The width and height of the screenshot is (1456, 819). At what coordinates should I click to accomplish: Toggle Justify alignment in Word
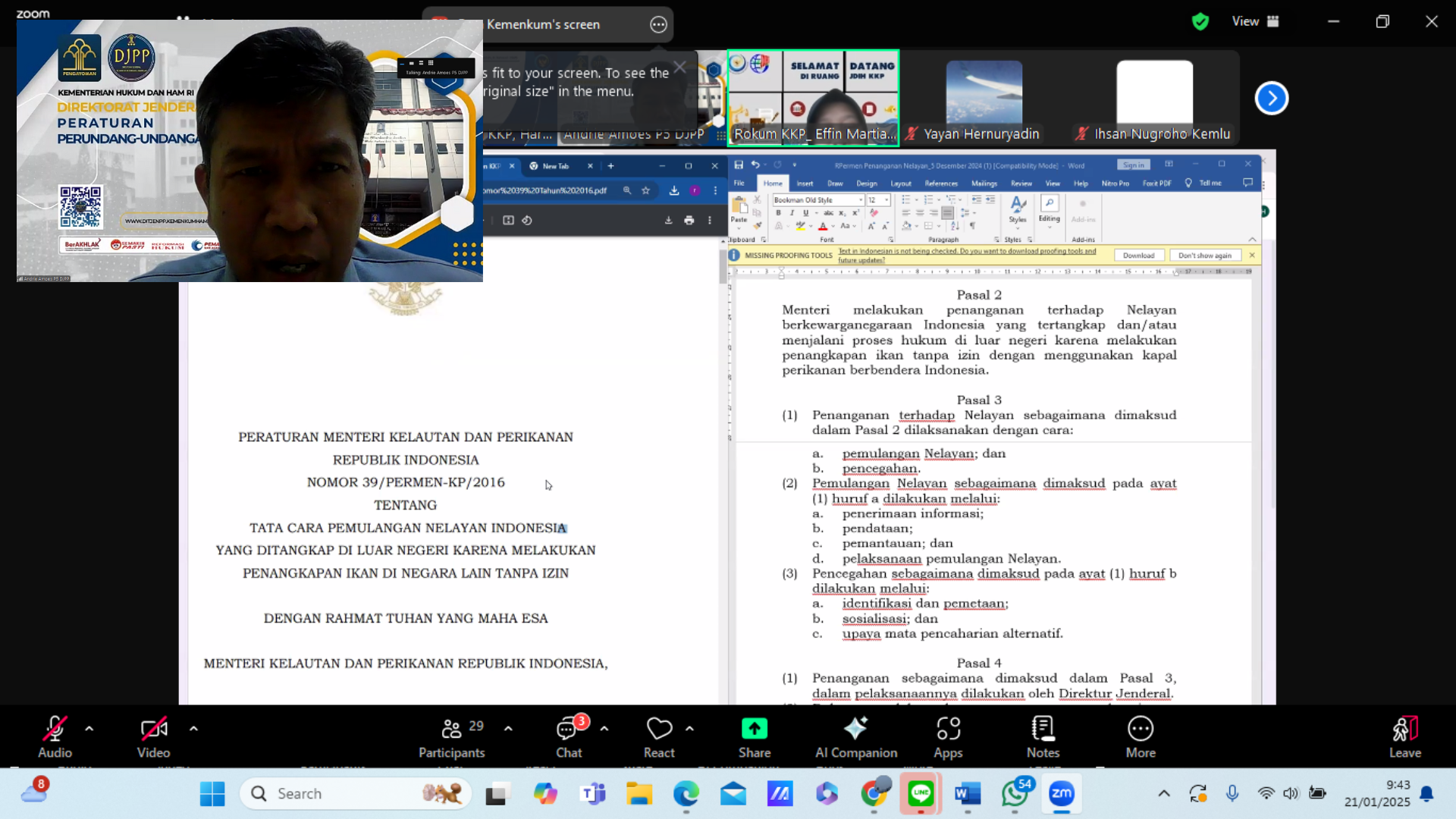pyautogui.click(x=947, y=213)
